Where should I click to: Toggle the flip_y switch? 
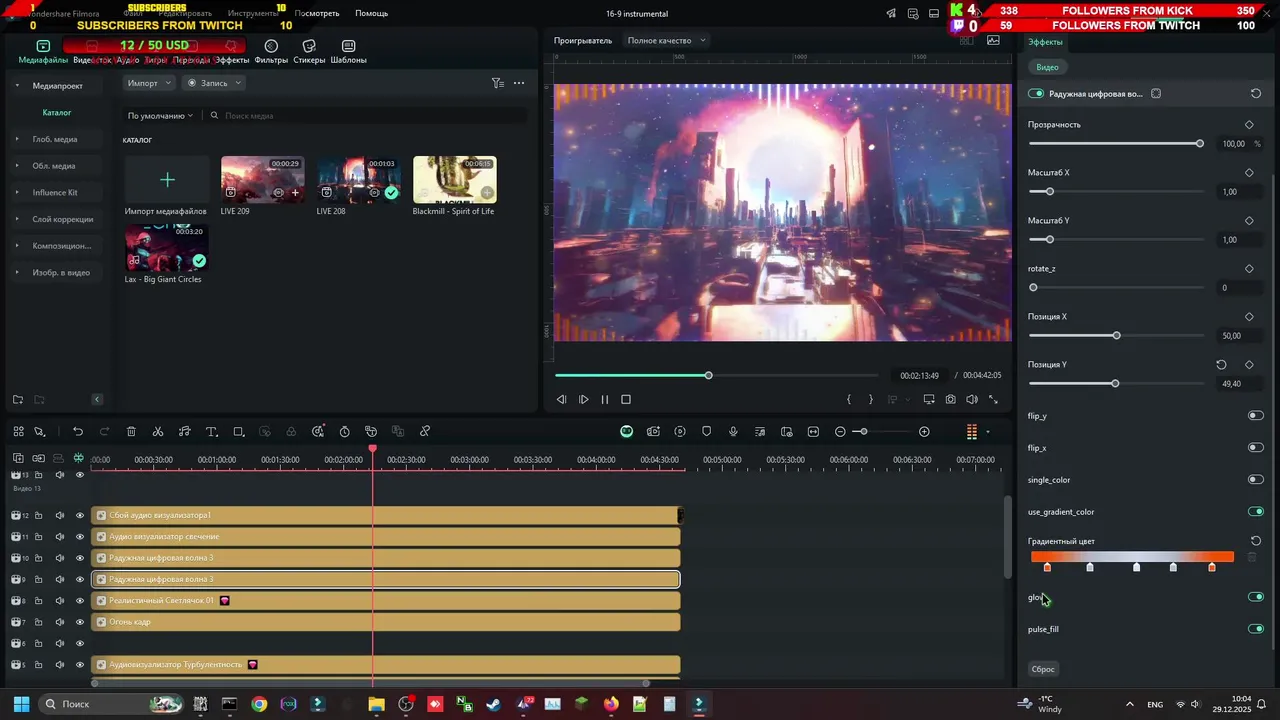click(1256, 416)
